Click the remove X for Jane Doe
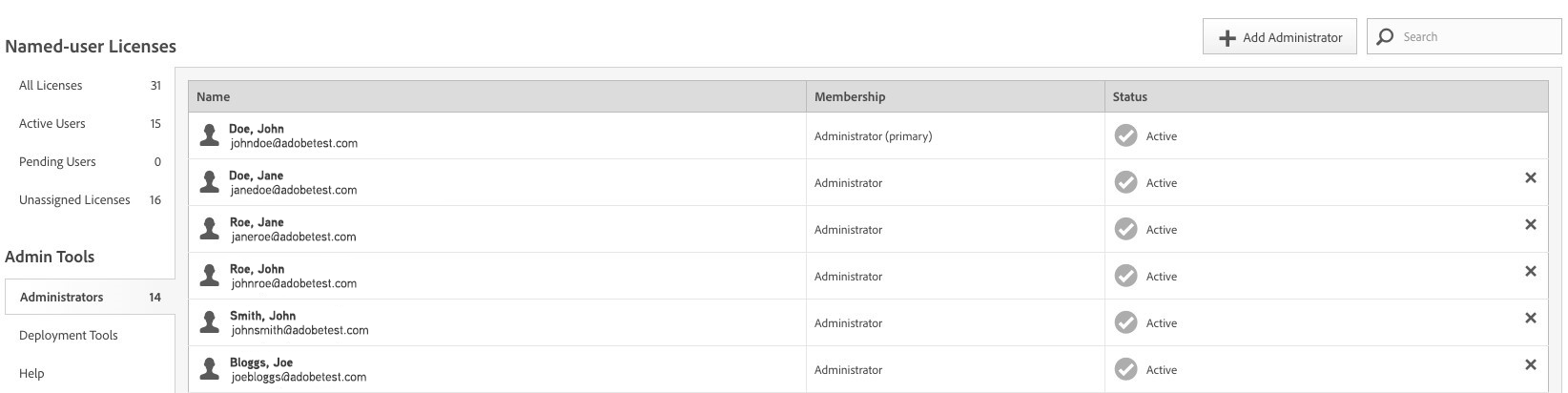Viewport: 1568px width, 393px height. [1530, 177]
